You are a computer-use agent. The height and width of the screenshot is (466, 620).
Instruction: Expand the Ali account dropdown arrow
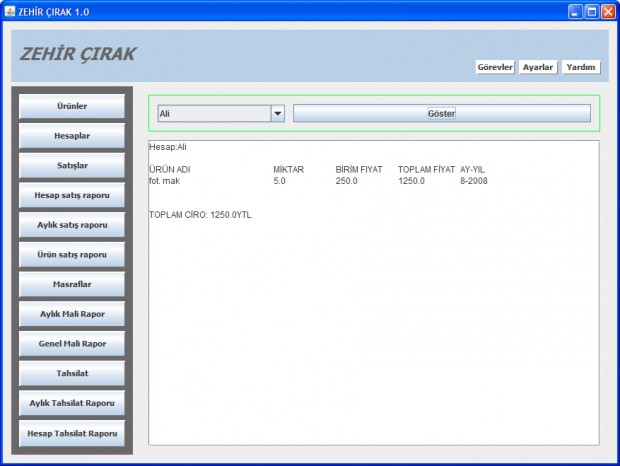pyautogui.click(x=278, y=113)
